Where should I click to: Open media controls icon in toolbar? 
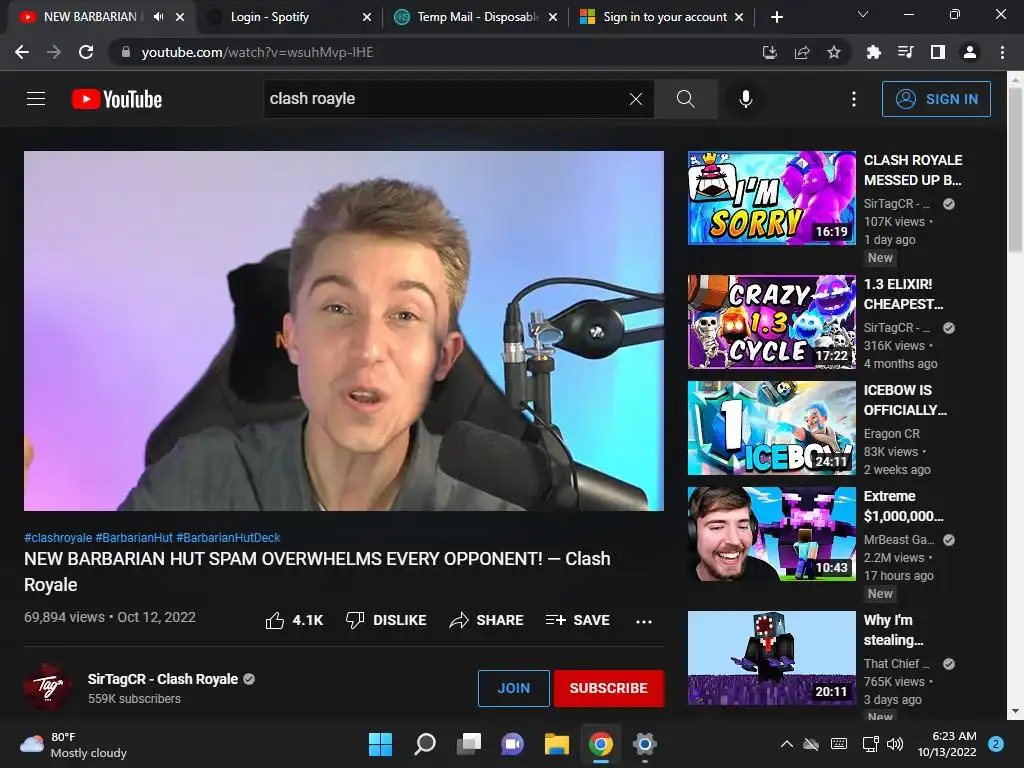[x=905, y=52]
